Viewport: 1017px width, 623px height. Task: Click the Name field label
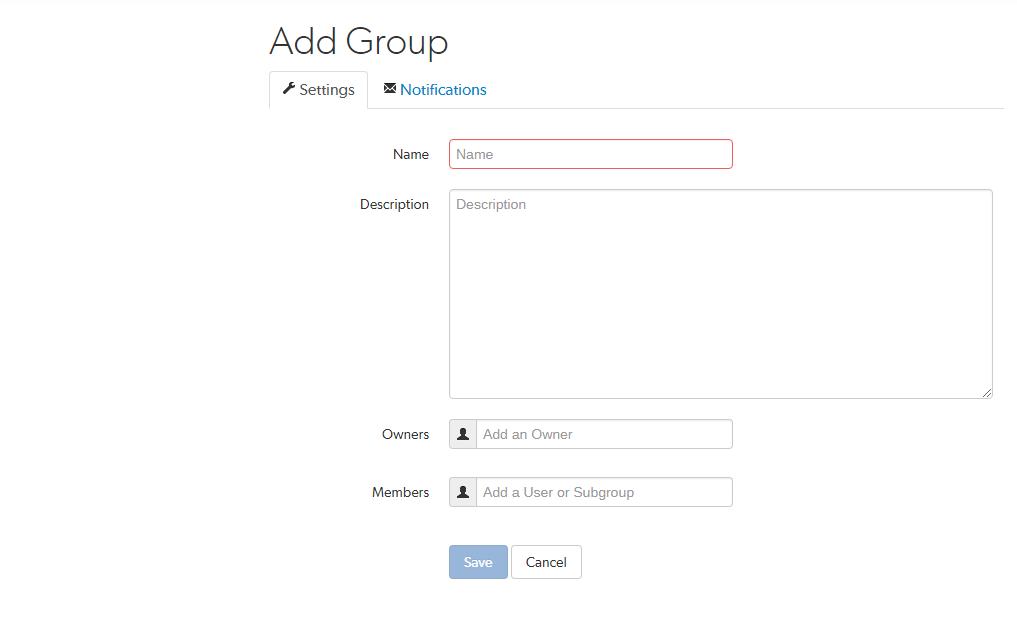point(410,153)
